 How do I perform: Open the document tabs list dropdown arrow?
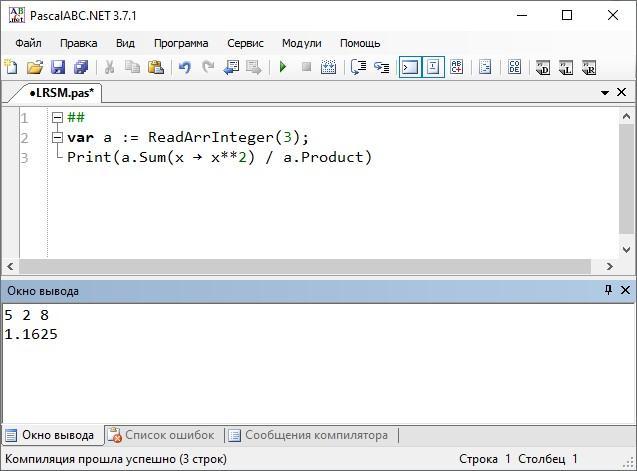click(605, 92)
